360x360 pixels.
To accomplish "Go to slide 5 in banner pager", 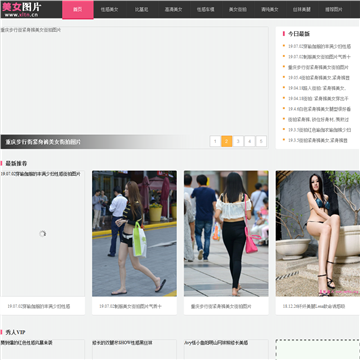I will coord(261,141).
